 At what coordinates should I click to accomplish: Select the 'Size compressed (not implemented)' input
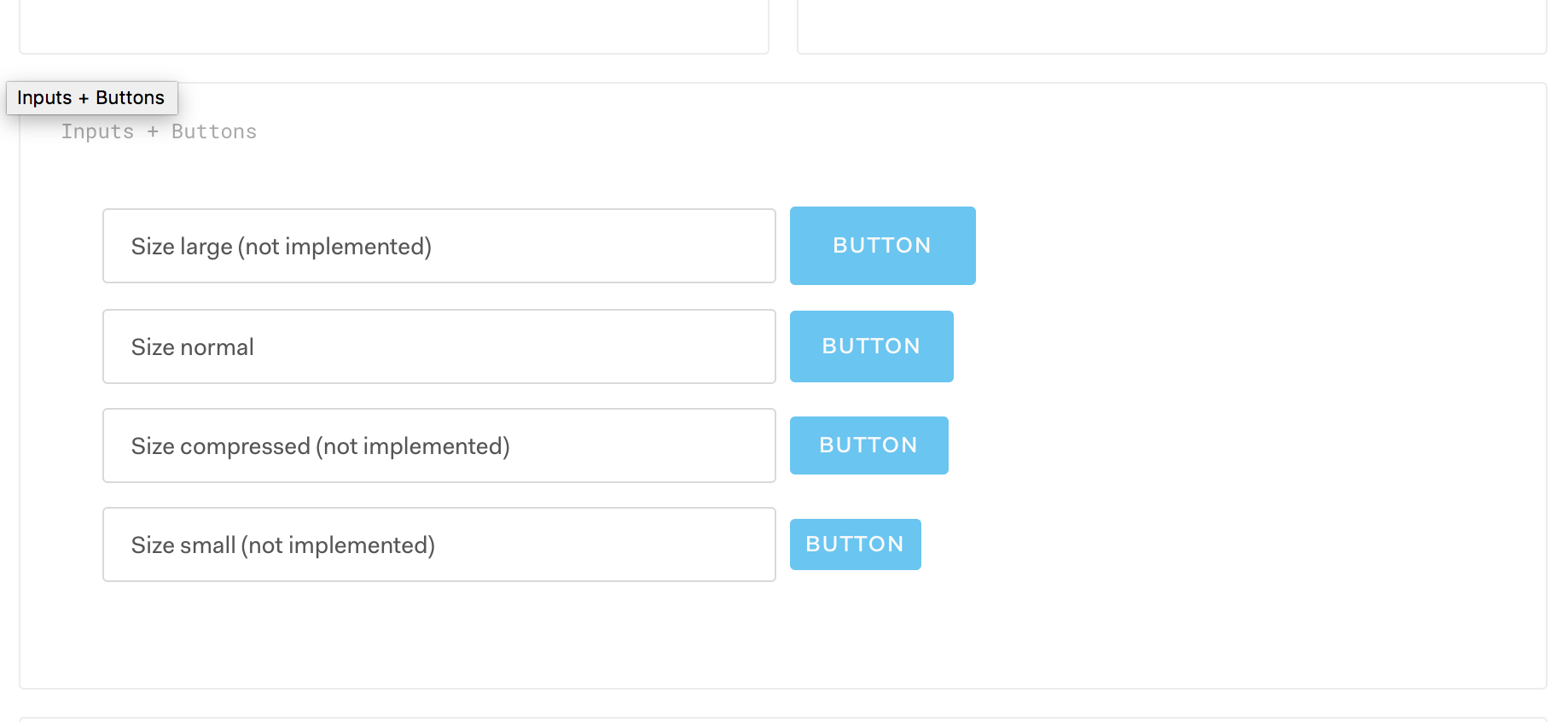[x=438, y=445]
